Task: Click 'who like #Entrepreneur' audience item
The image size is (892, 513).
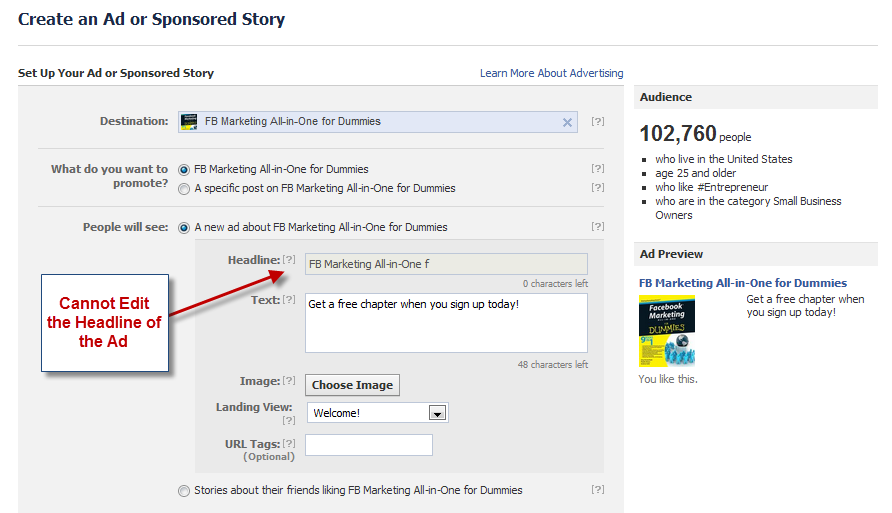Action: point(711,187)
